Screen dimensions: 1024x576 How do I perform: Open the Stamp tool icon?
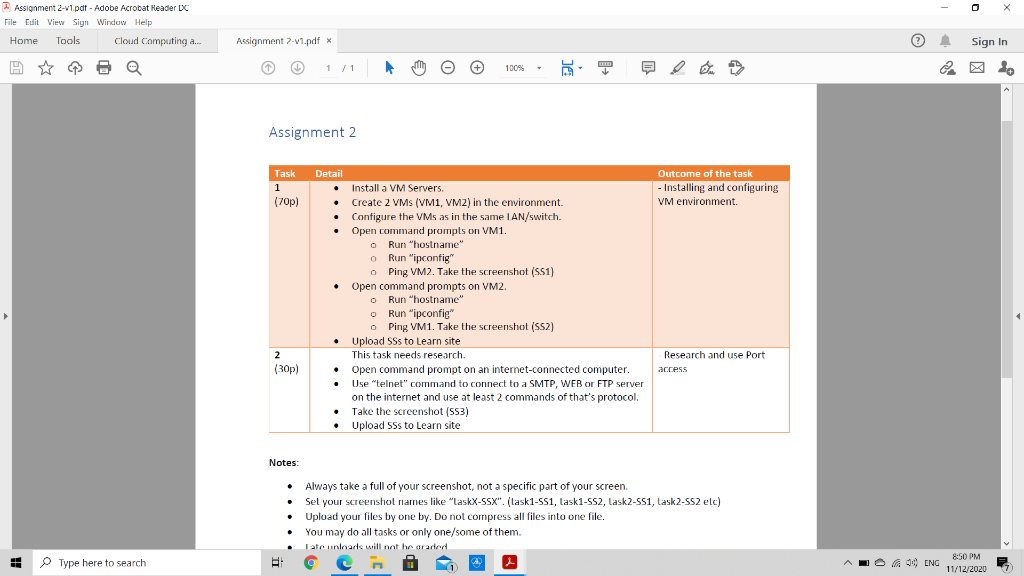(736, 68)
